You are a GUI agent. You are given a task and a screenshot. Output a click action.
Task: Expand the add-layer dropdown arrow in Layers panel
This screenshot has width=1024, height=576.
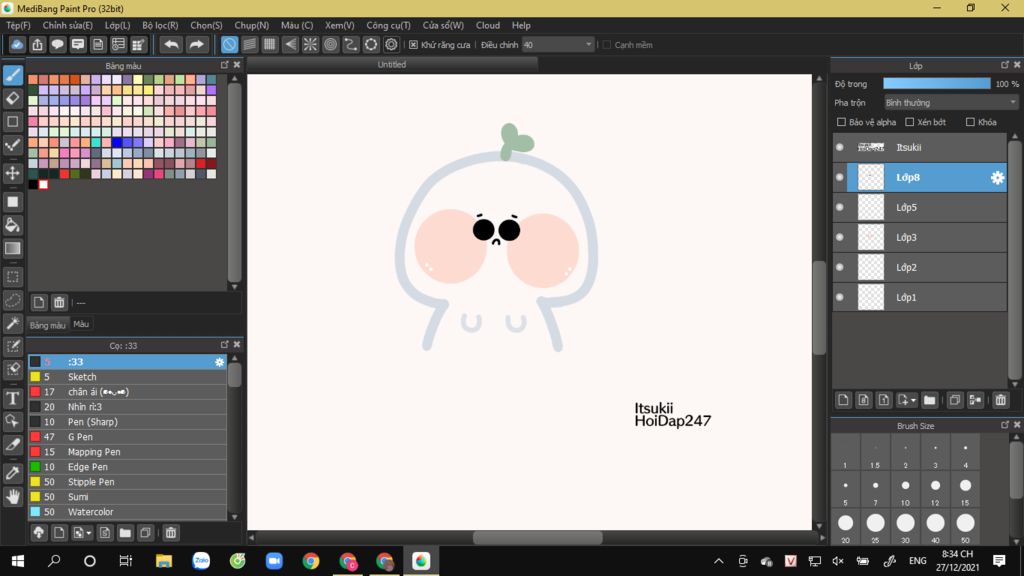(x=913, y=400)
